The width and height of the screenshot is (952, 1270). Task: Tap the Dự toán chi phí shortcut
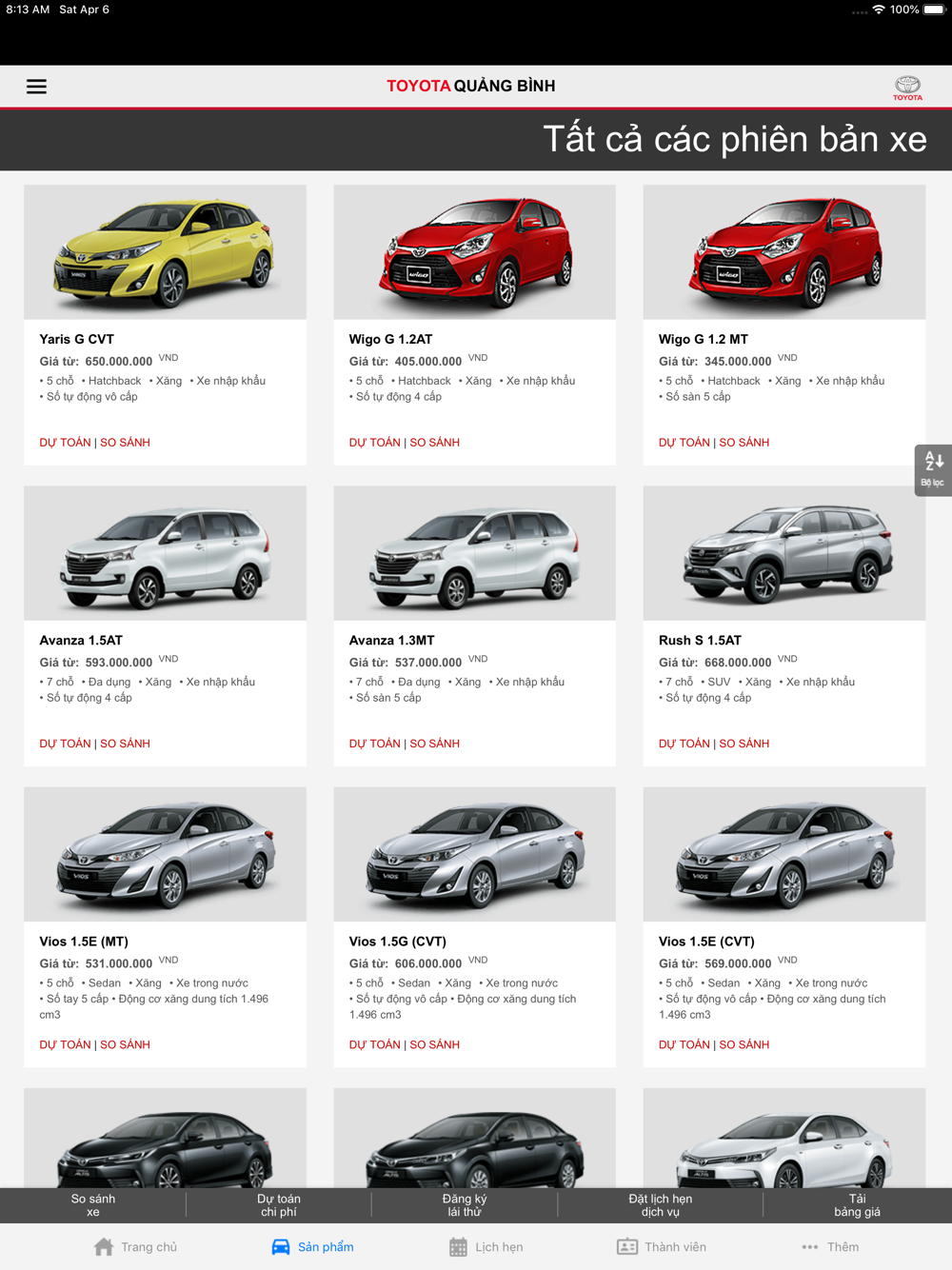279,1205
